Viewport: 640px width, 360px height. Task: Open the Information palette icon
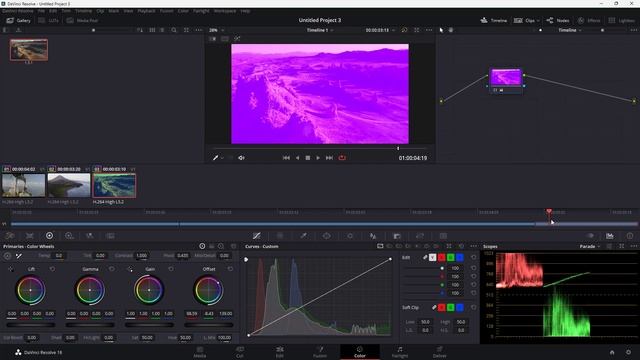[630, 236]
